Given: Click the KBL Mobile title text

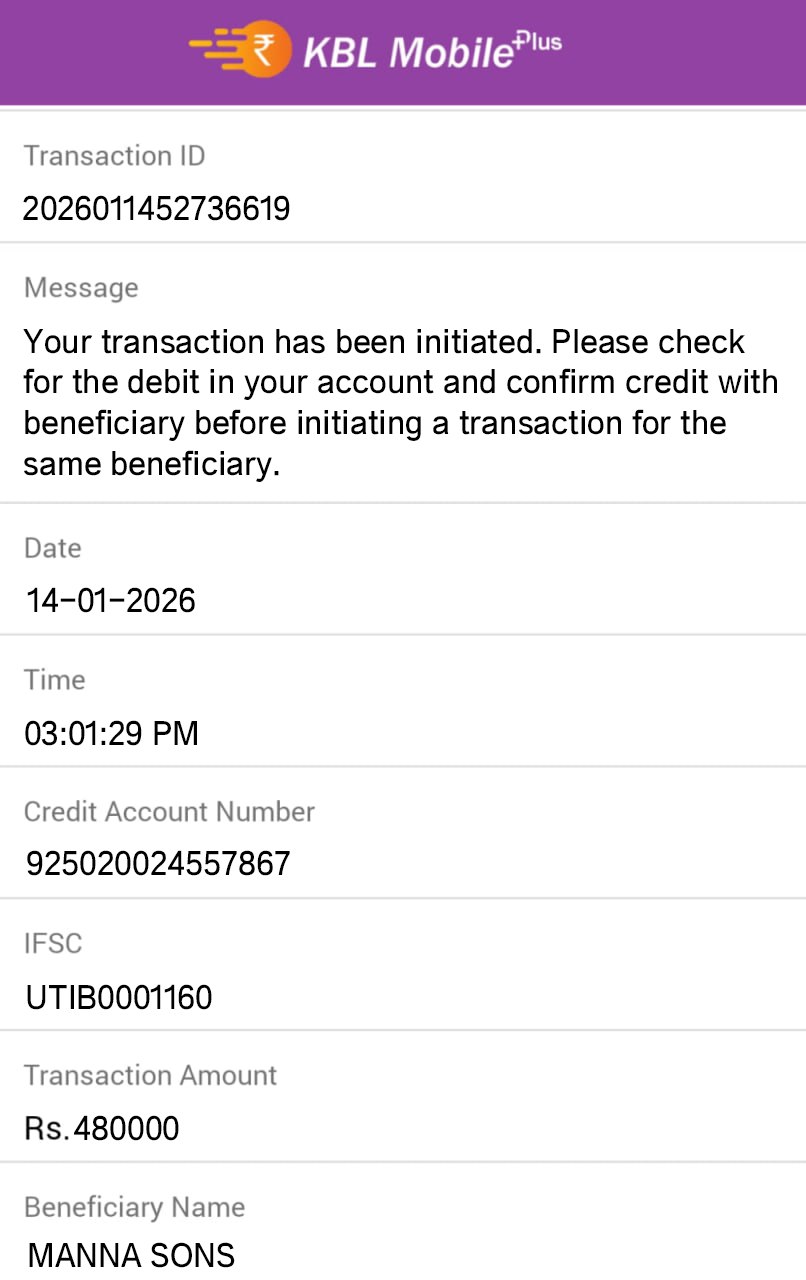Looking at the screenshot, I should click(408, 52).
